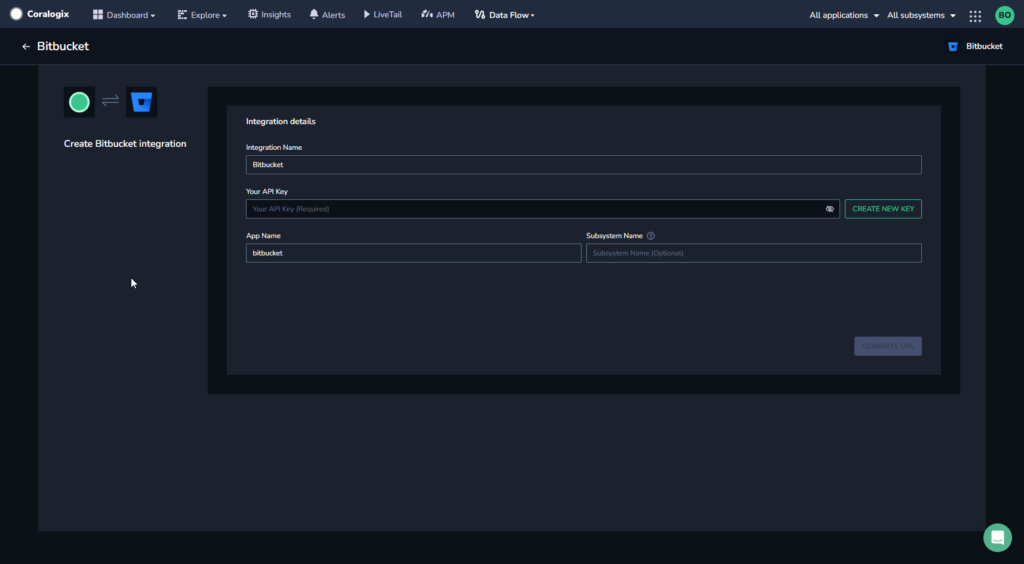The width and height of the screenshot is (1024, 564).
Task: Select the 'Create Bitbucket integration' heading text
Action: (x=125, y=144)
